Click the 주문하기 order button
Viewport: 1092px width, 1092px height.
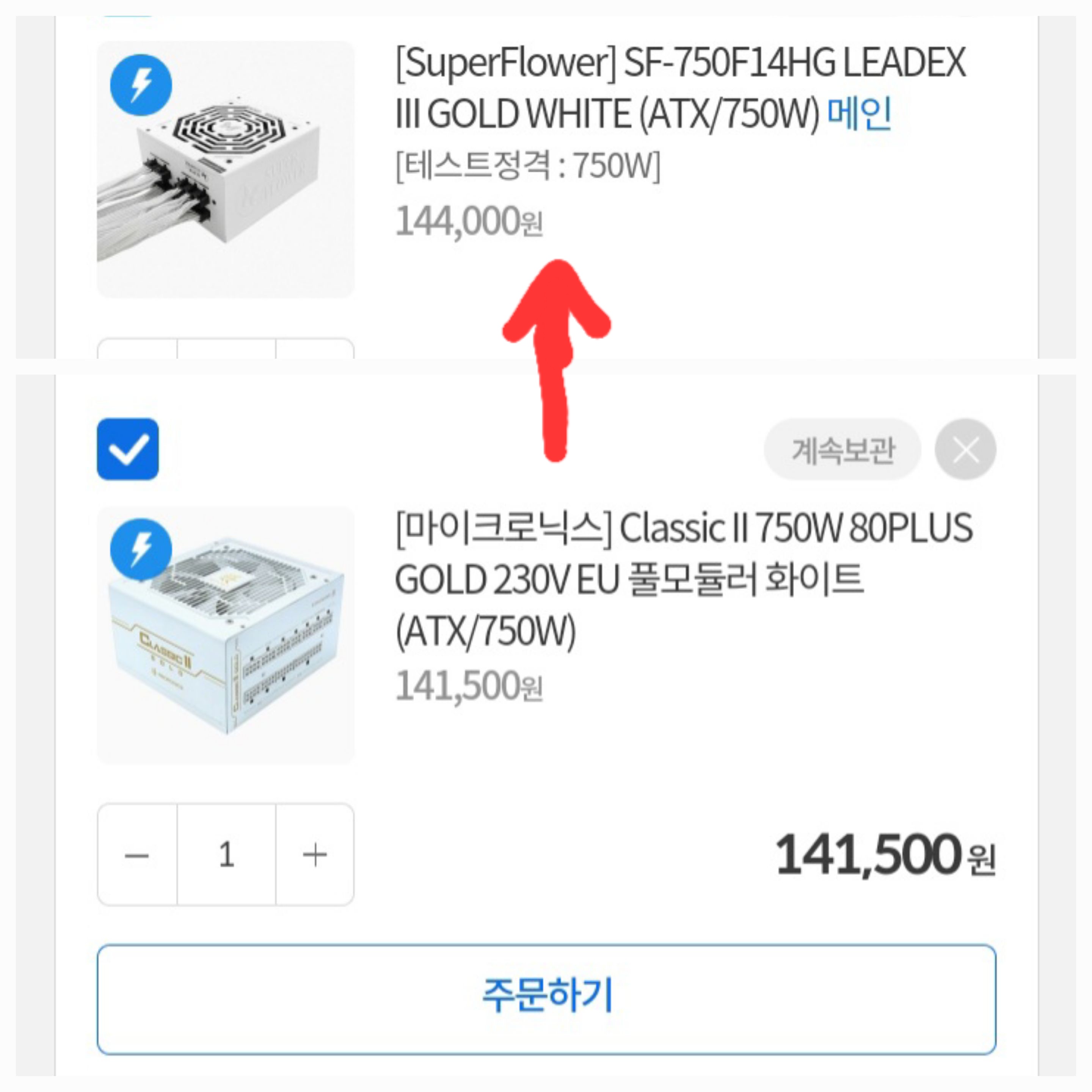click(x=546, y=999)
